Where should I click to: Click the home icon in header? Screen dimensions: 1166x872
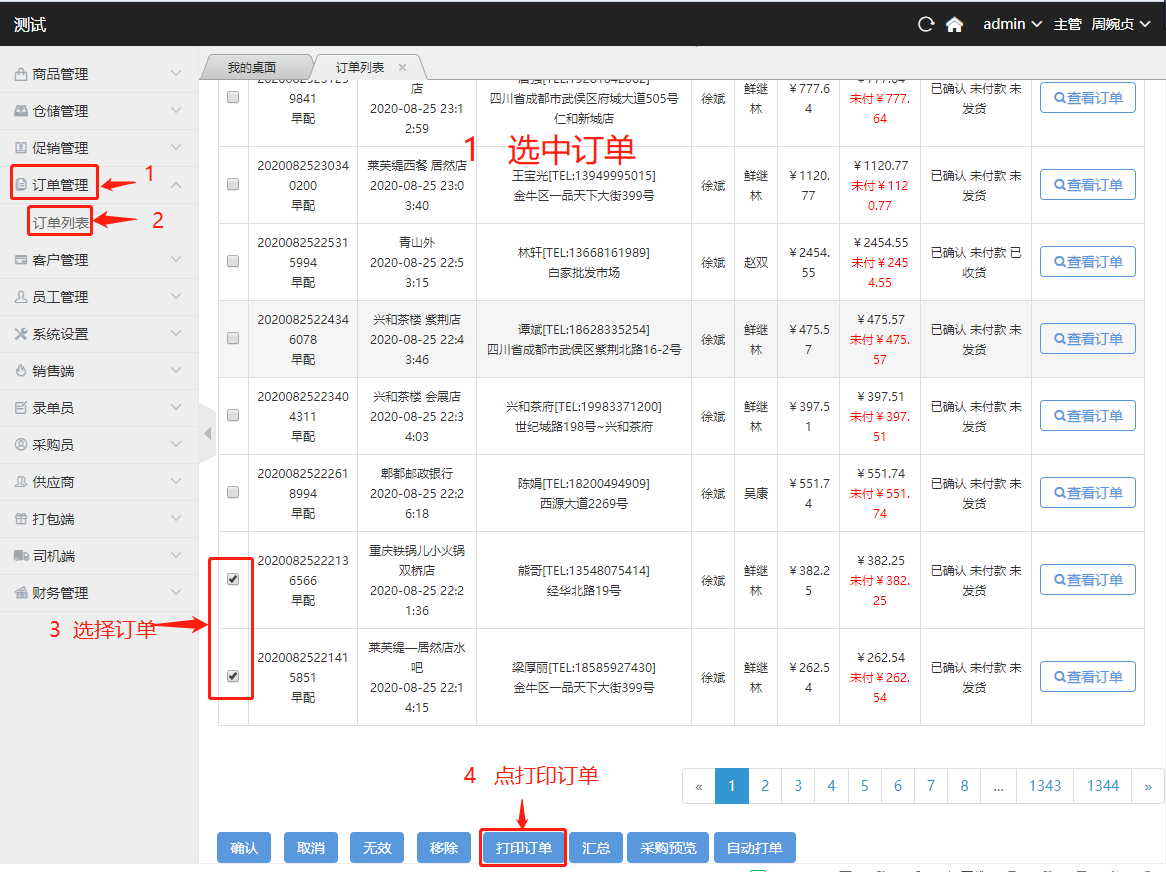pos(954,24)
